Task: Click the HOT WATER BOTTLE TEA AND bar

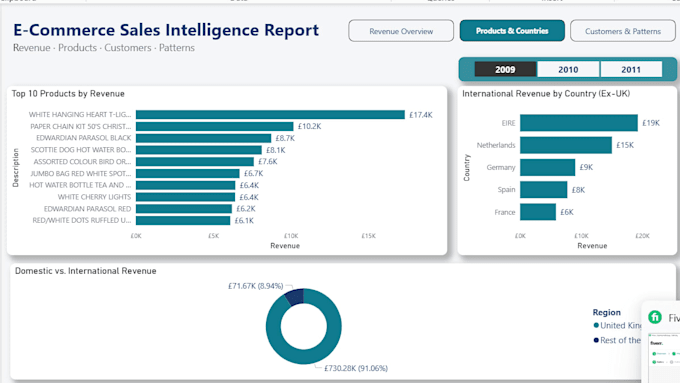Action: point(185,185)
